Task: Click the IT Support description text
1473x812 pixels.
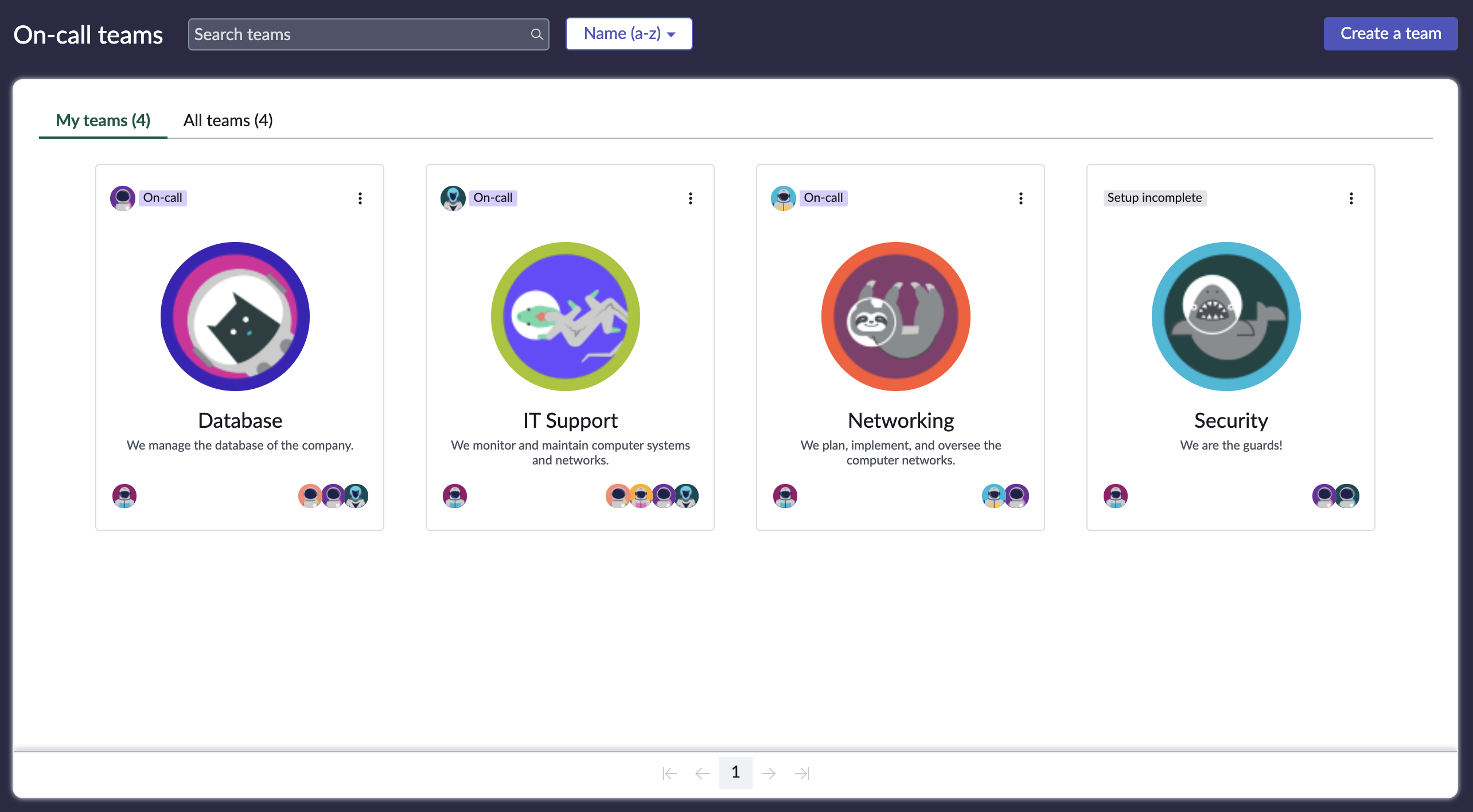Action: pyautogui.click(x=570, y=452)
